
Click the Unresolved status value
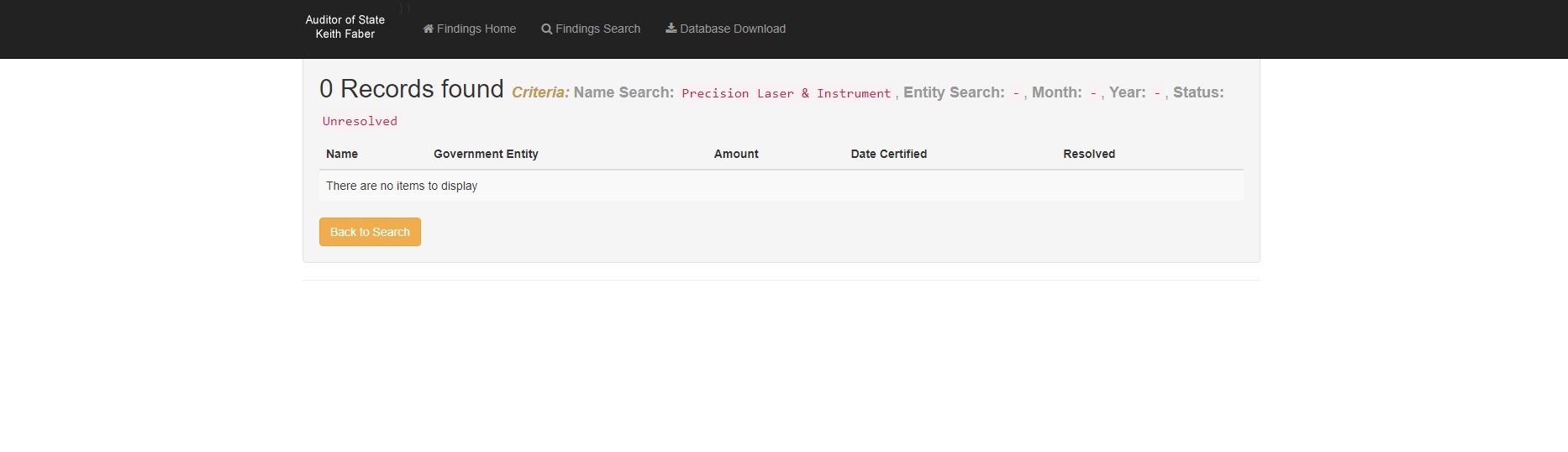coord(360,121)
